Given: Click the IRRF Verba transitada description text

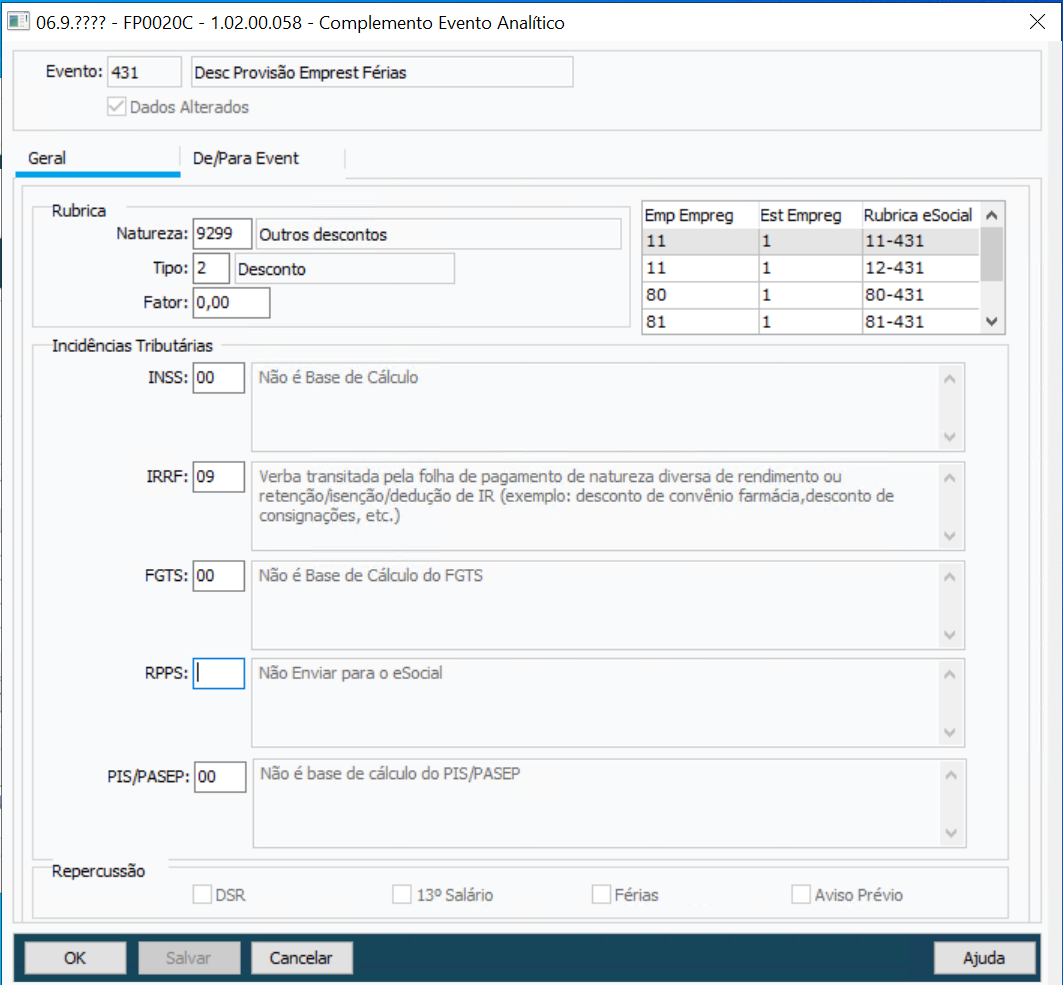Looking at the screenshot, I should tap(576, 496).
